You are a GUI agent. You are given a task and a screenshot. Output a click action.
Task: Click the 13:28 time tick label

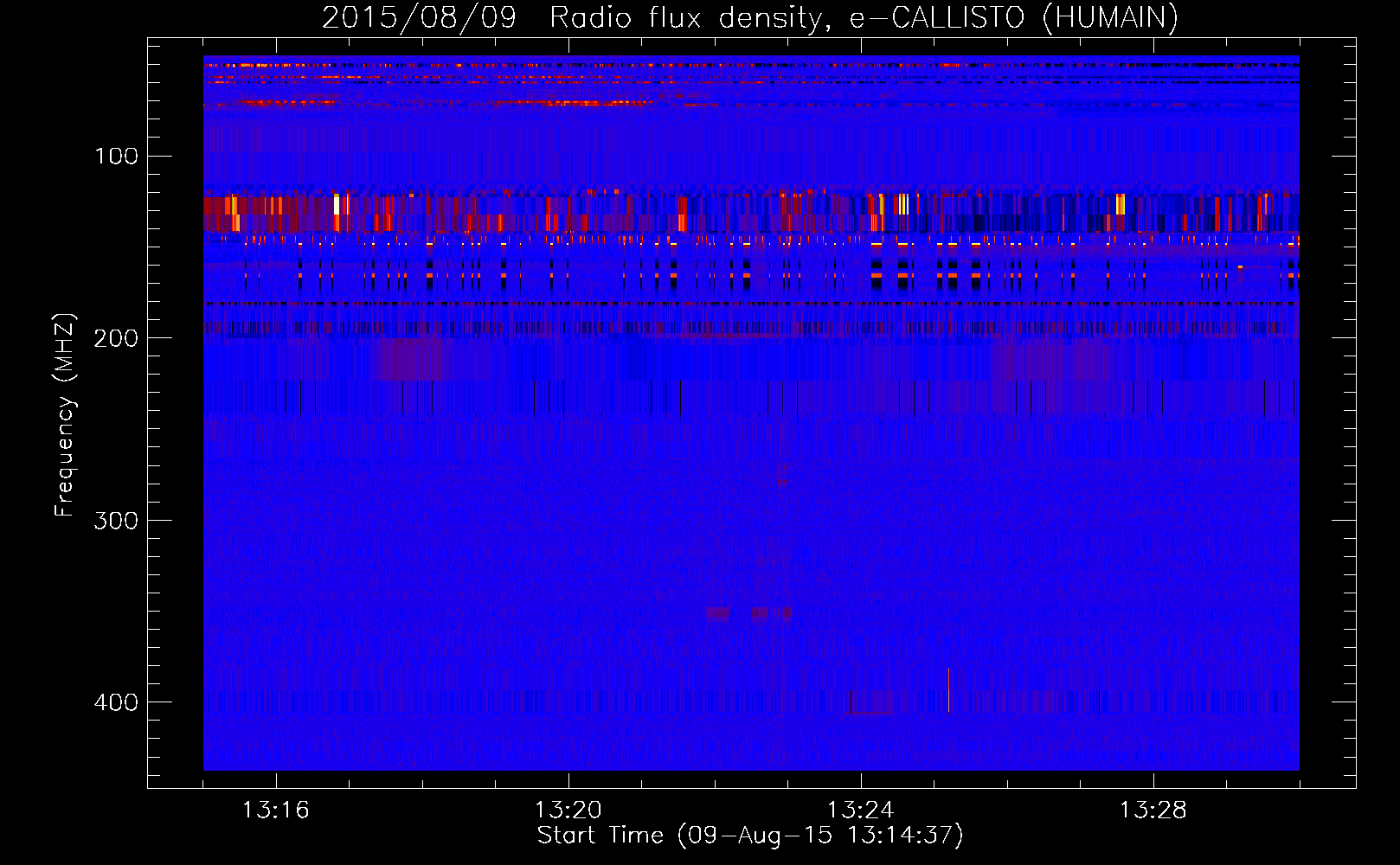point(1153,810)
